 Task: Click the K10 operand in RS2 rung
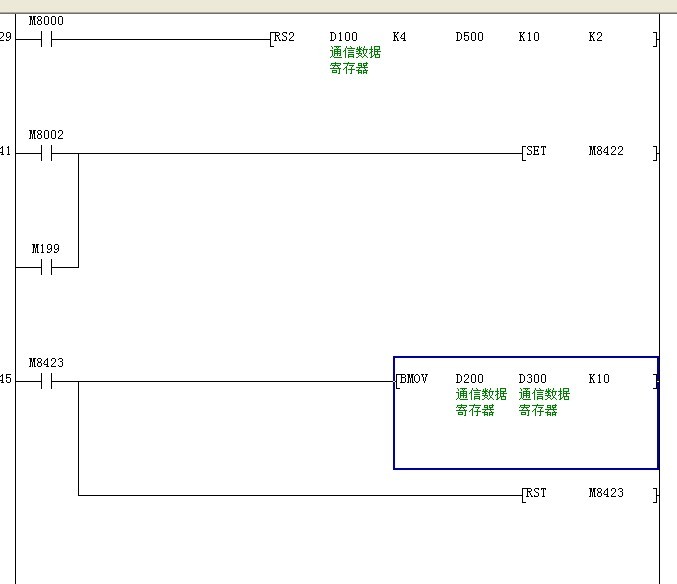(529, 37)
